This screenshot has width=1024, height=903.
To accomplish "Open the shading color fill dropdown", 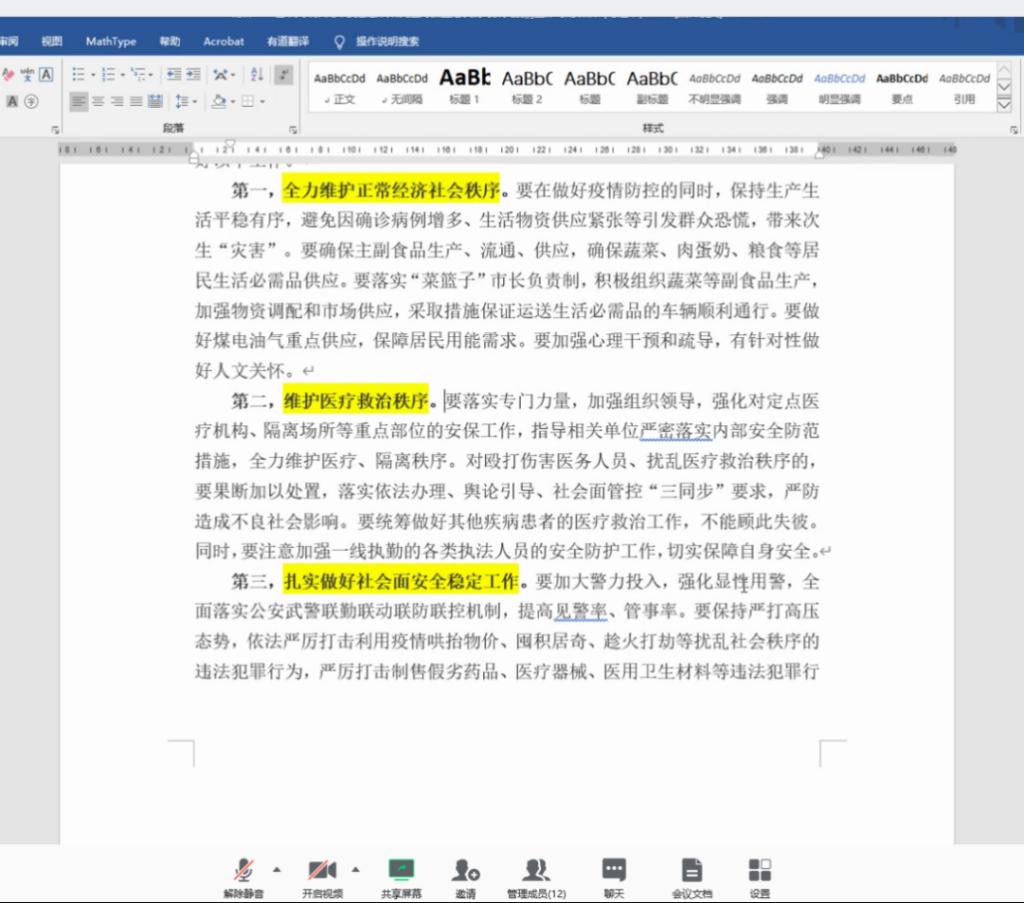I will (x=232, y=101).
